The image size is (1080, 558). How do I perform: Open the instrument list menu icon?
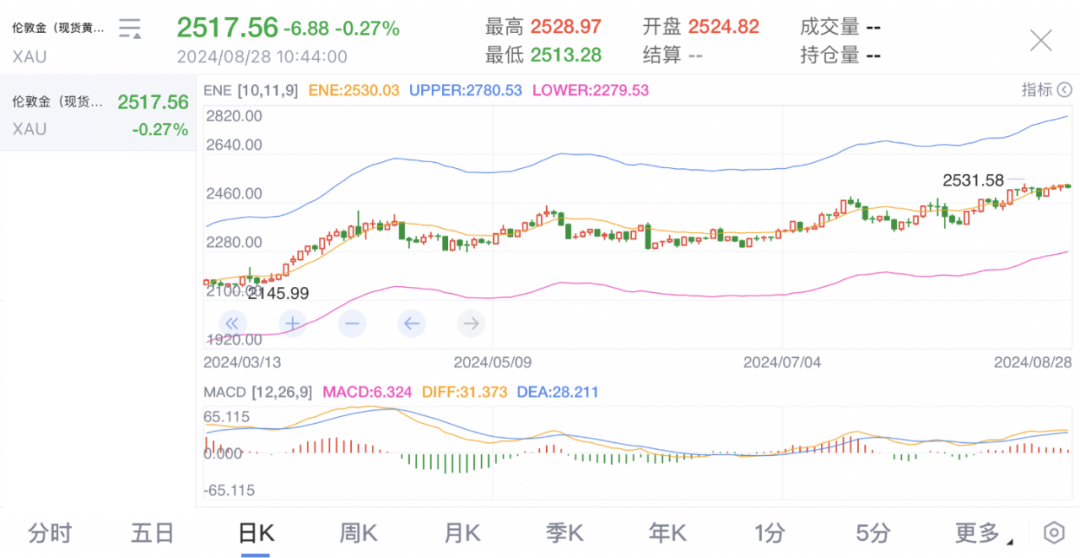pyautogui.click(x=130, y=29)
